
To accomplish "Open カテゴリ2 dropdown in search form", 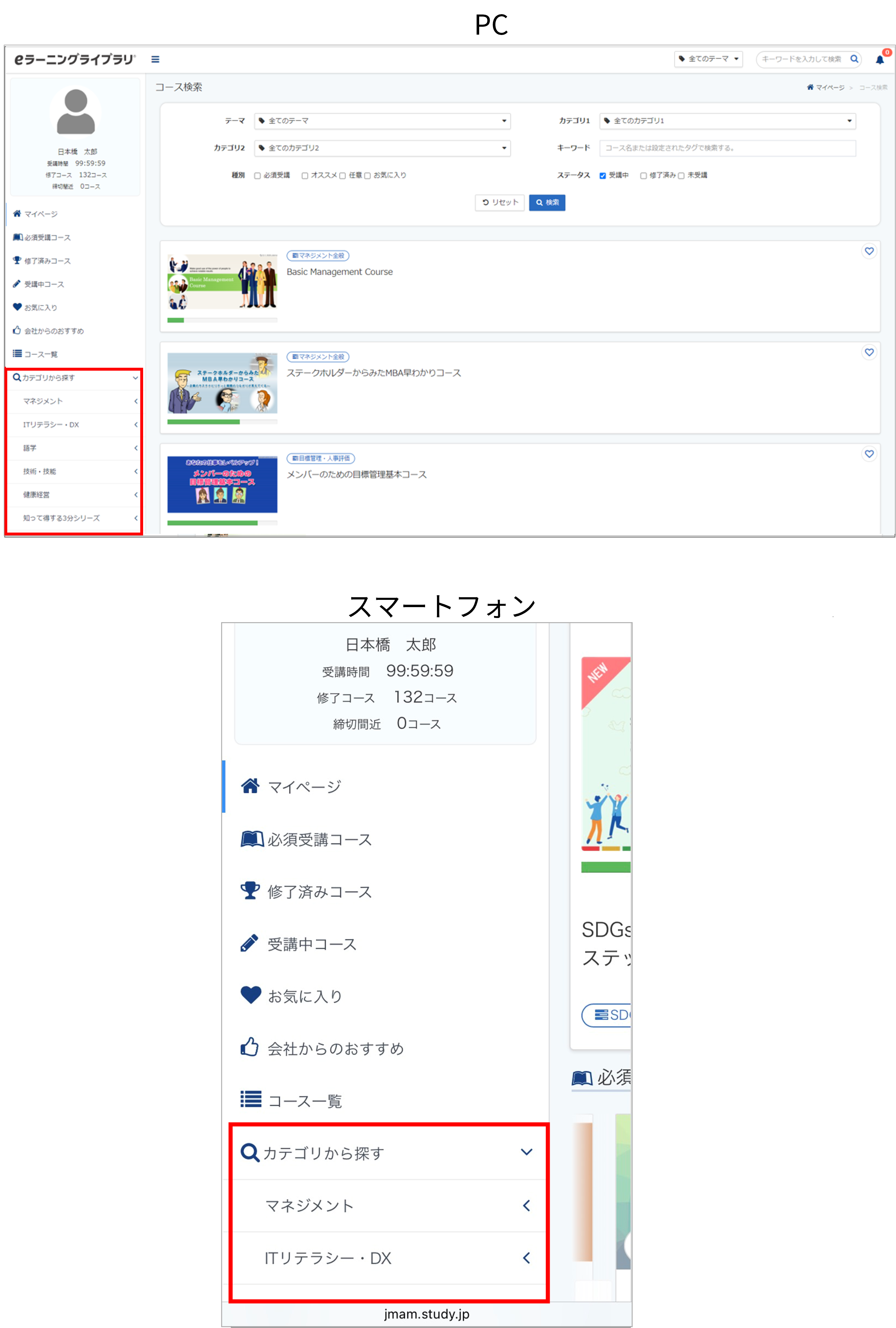I will (x=382, y=148).
